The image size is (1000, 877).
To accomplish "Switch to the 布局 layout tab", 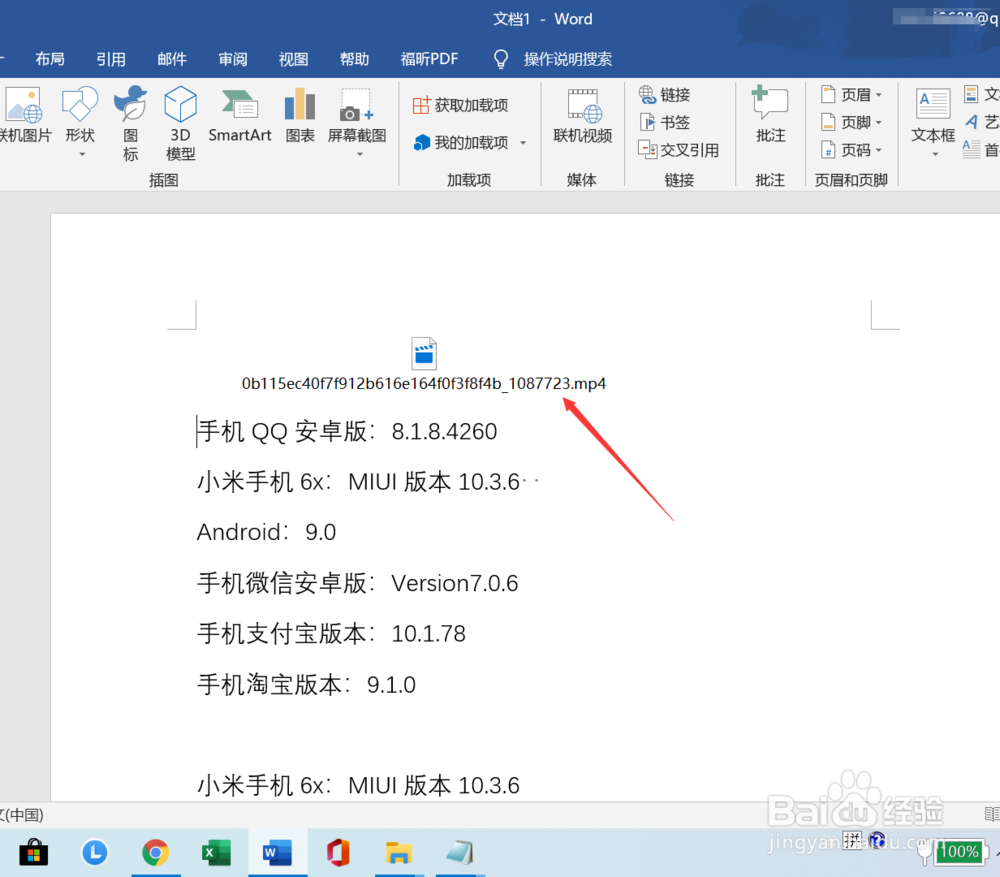I will [50, 59].
